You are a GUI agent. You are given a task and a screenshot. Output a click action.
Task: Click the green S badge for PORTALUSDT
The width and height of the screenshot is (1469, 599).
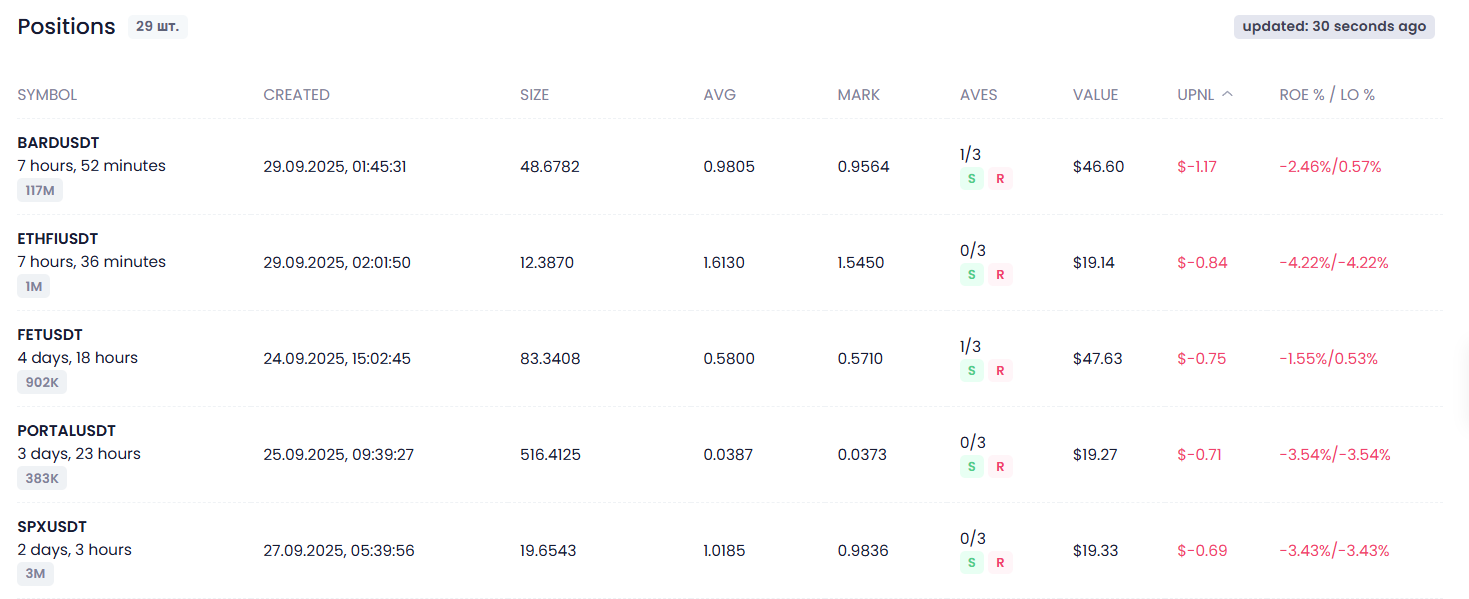tap(970, 467)
